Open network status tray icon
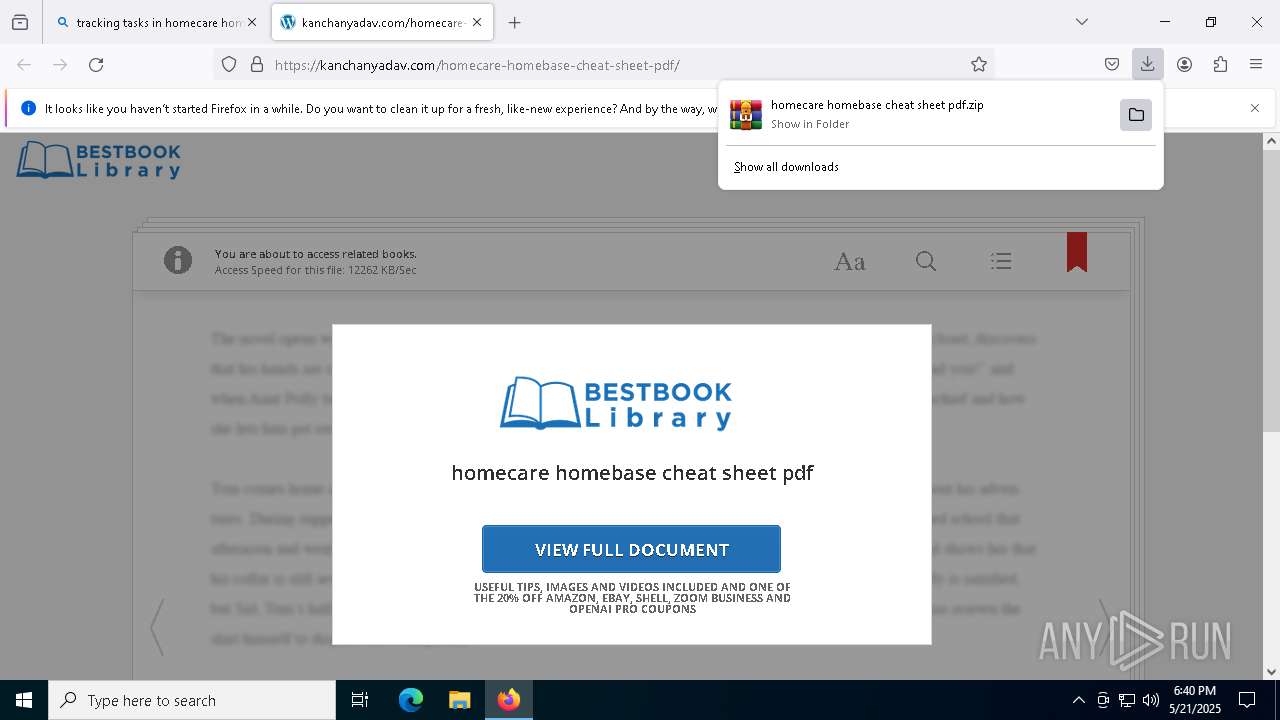This screenshot has width=1280, height=720. (1127, 700)
